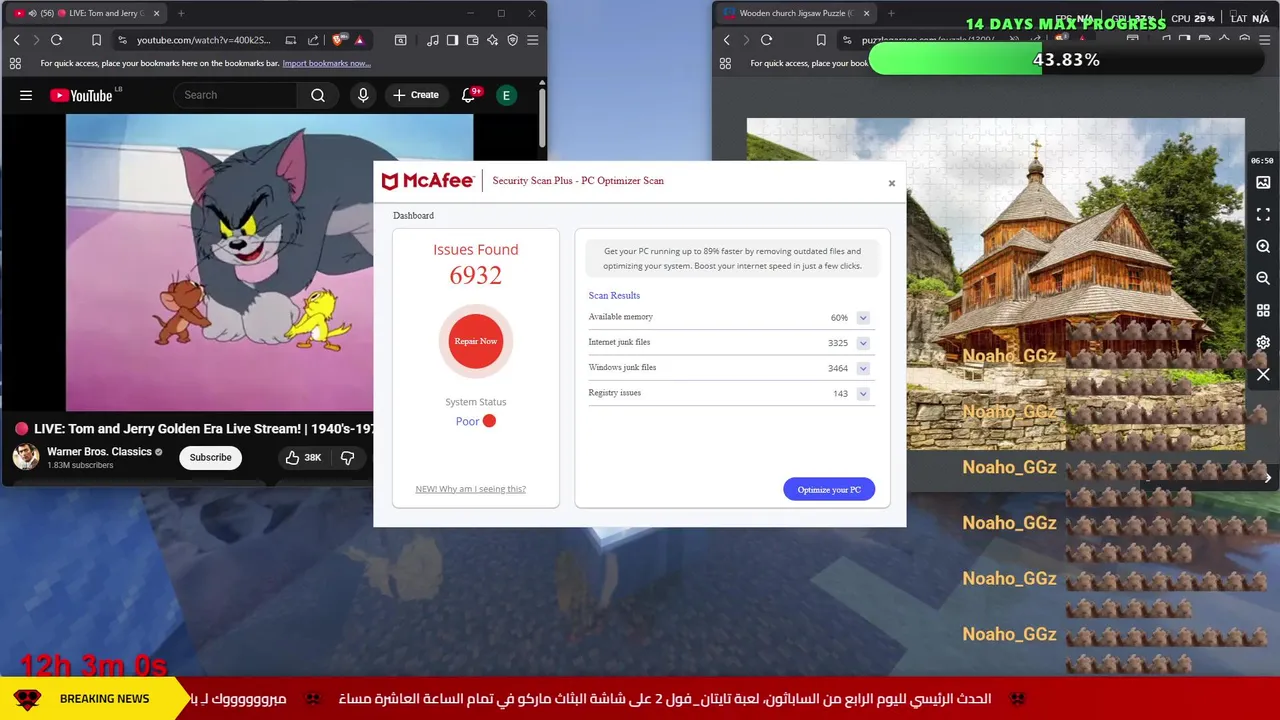Image resolution: width=1280 pixels, height=720 pixels.
Task: Reload the YouTube page
Action: (56, 40)
